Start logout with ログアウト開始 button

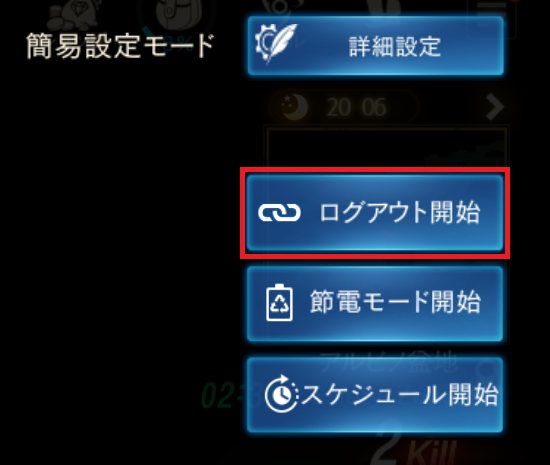click(375, 213)
